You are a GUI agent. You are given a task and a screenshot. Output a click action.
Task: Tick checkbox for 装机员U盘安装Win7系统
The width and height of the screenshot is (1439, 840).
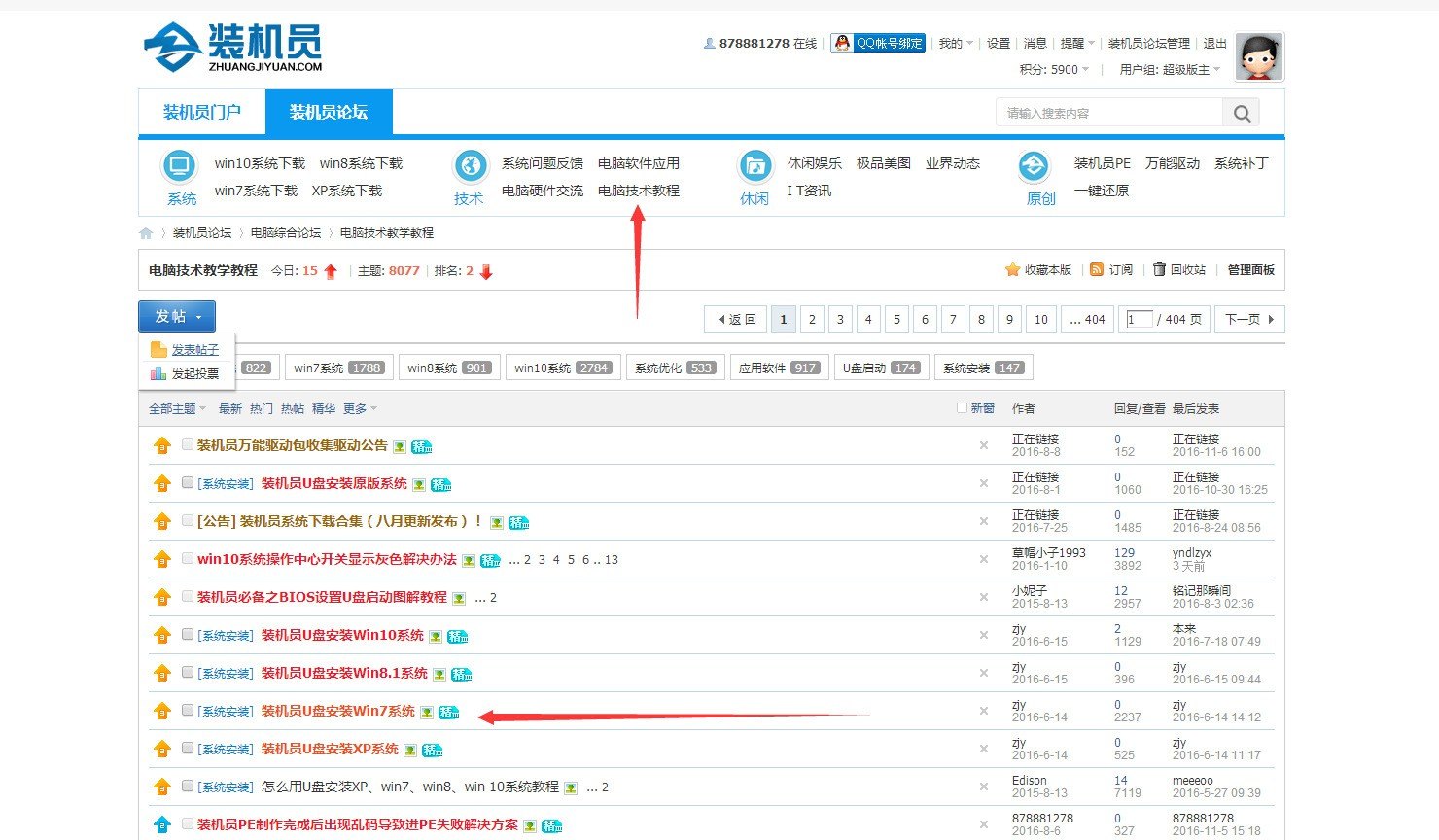pyautogui.click(x=188, y=711)
